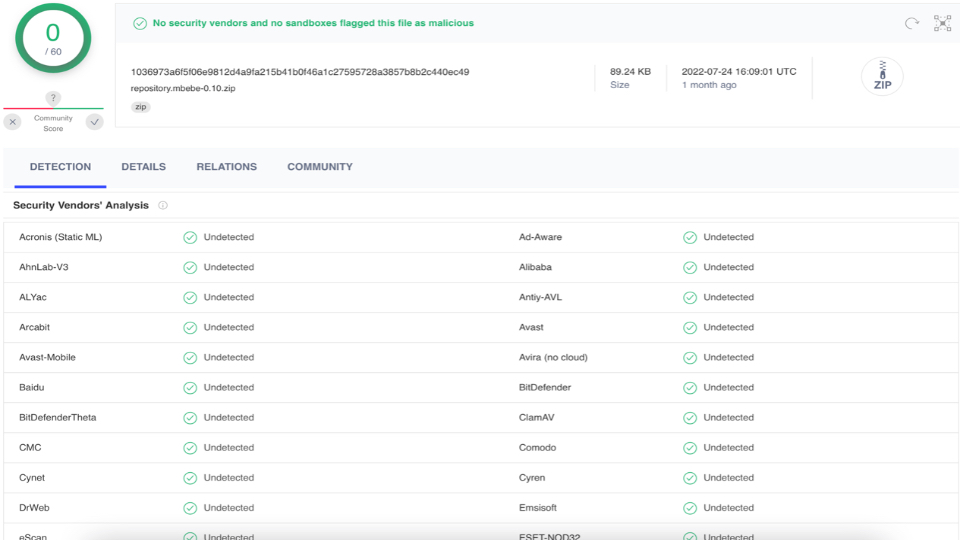Click the Undetected check icon for ClamAV
Screen dimensions: 960x540
coord(690,418)
